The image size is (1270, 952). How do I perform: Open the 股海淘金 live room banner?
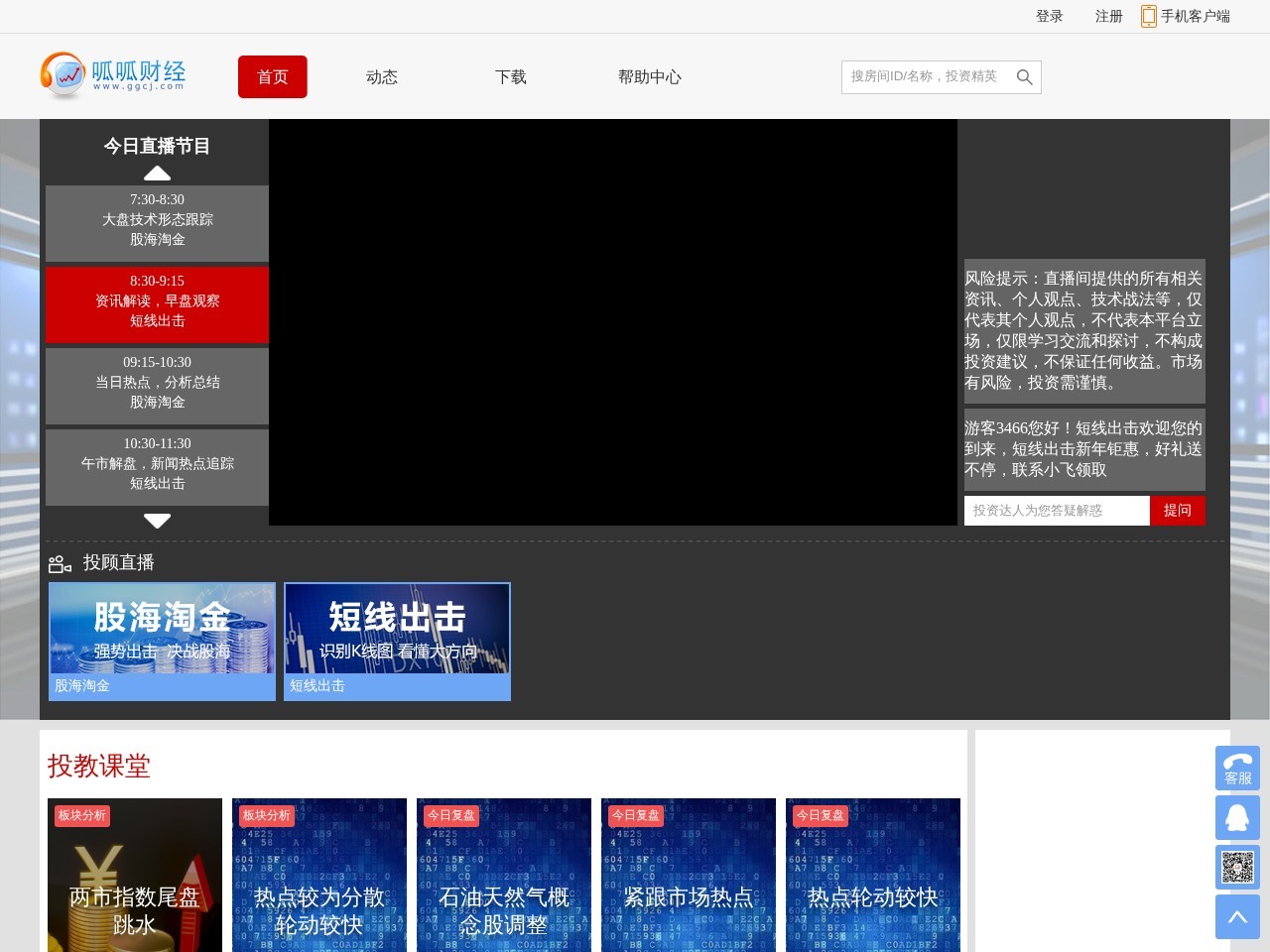click(162, 640)
